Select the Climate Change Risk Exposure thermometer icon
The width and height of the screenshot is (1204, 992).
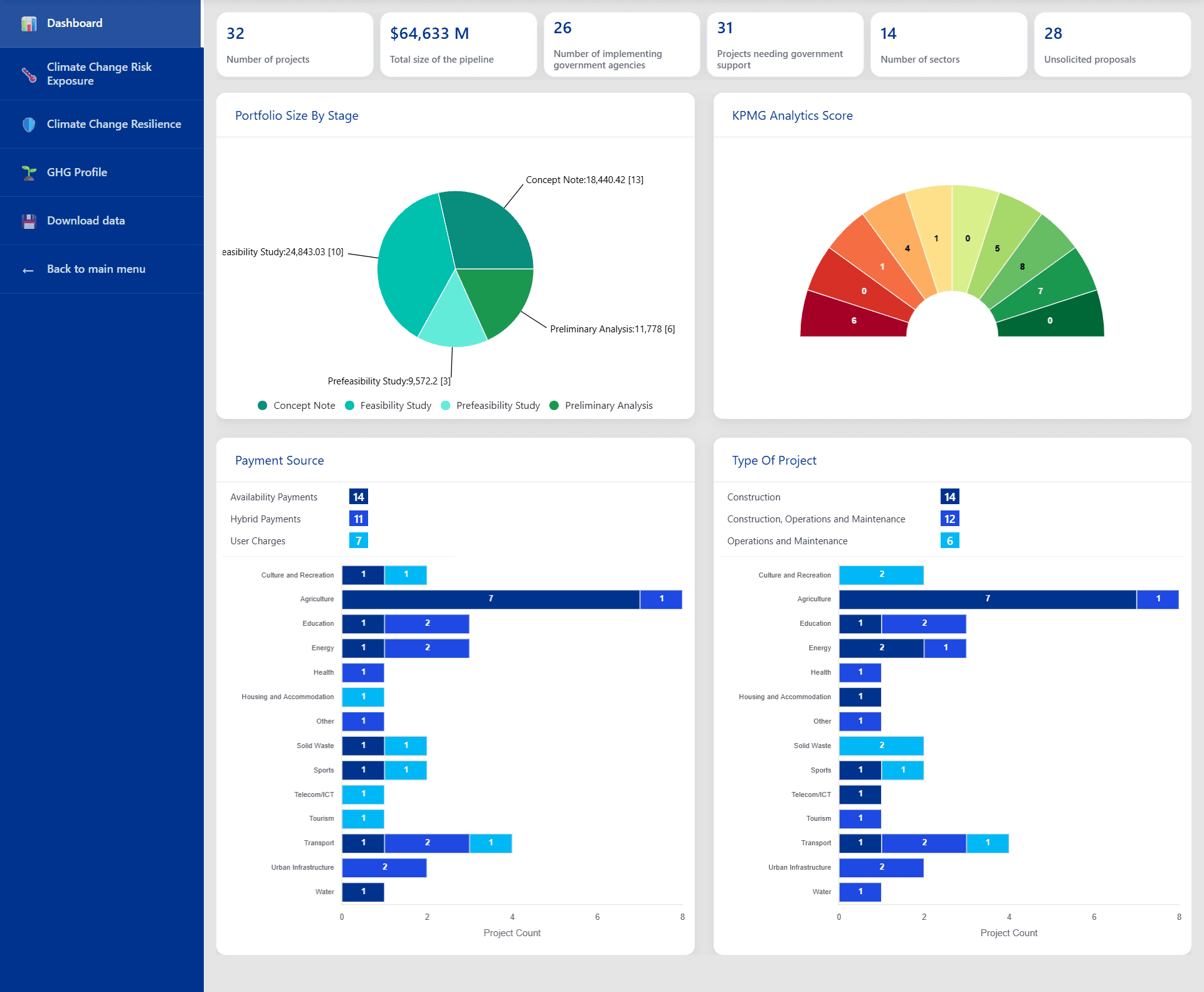tap(28, 73)
